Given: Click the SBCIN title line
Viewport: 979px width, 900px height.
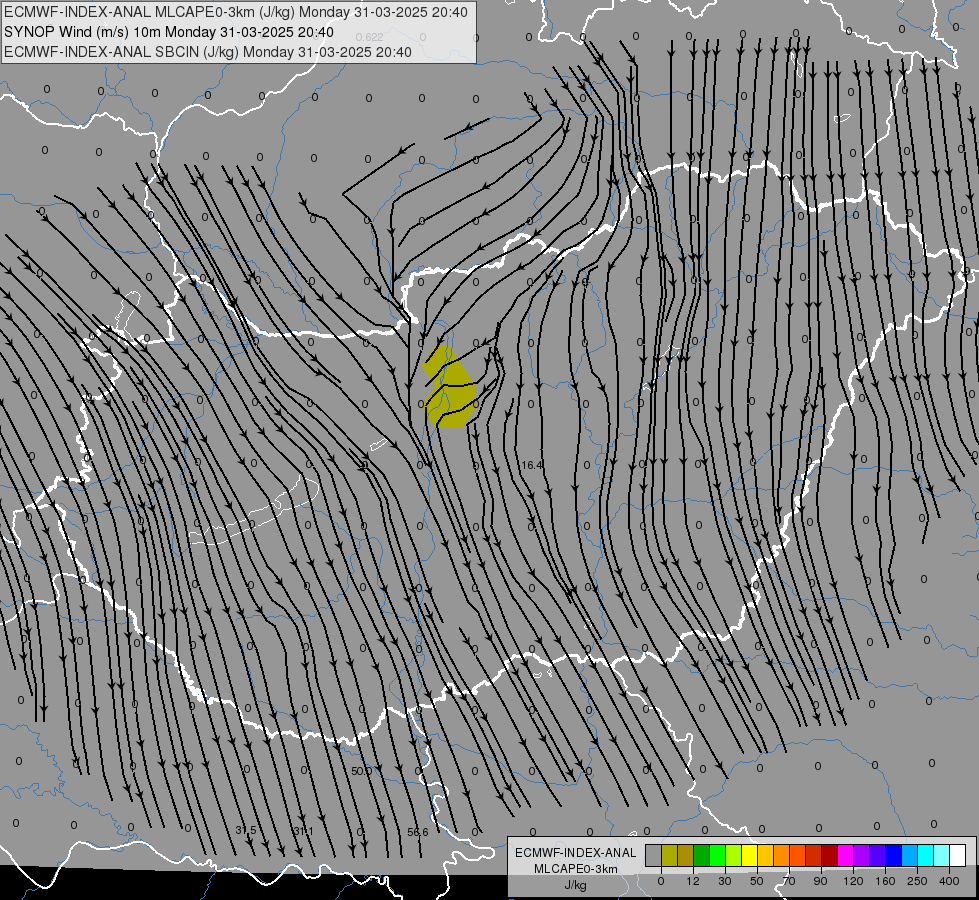Looking at the screenshot, I should tap(208, 52).
